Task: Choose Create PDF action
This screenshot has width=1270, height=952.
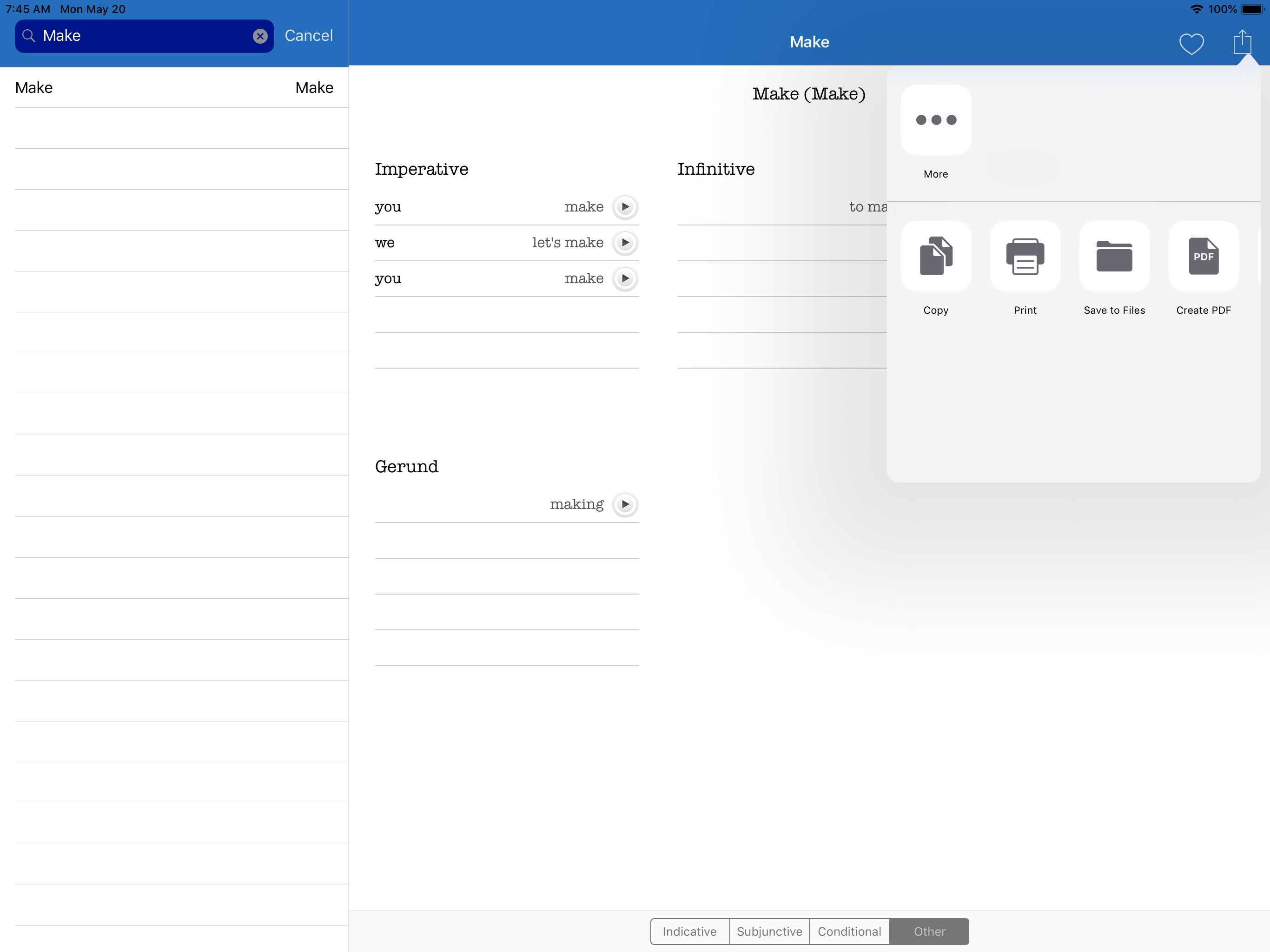Action: tap(1204, 256)
